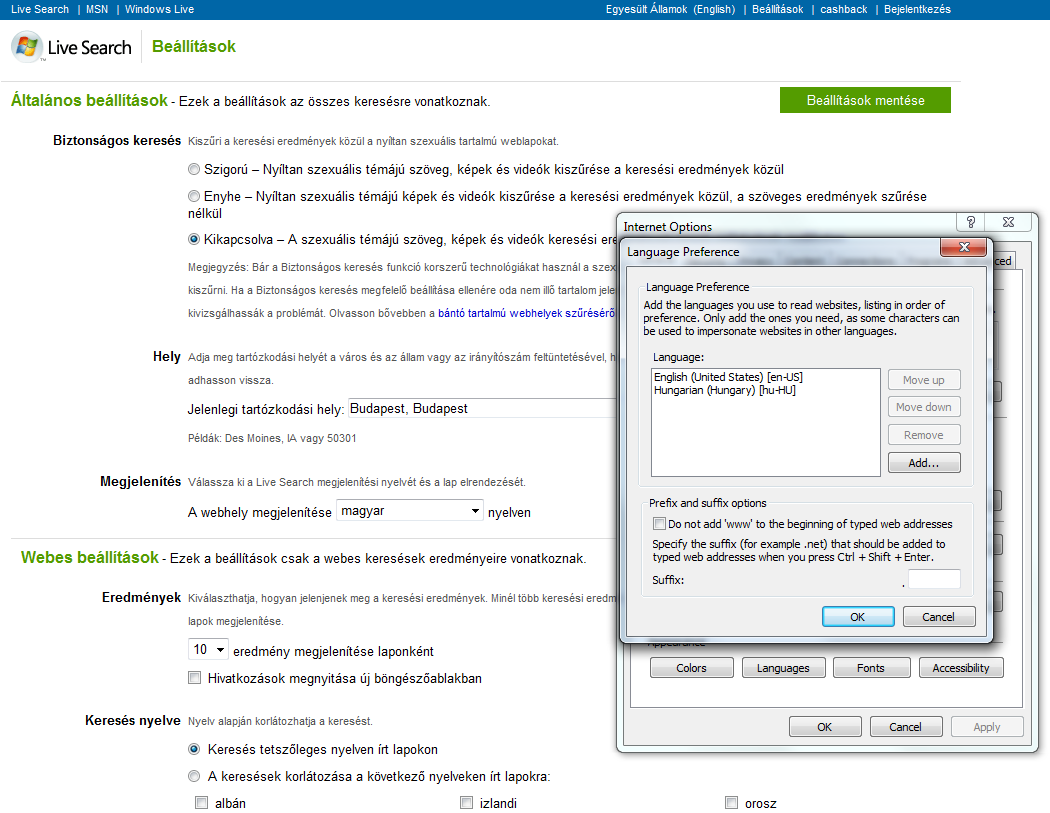Click the Biztonságos keresés label

(117, 141)
